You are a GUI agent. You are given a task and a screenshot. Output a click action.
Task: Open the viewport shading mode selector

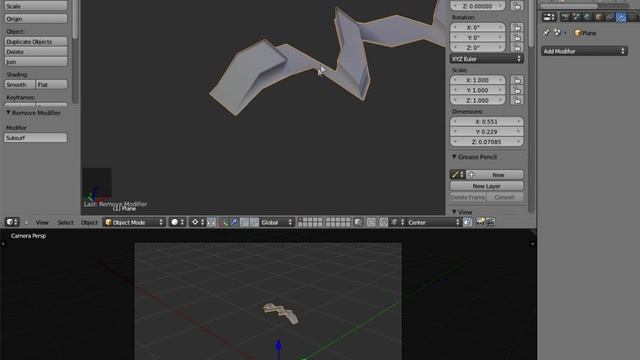pyautogui.click(x=177, y=222)
